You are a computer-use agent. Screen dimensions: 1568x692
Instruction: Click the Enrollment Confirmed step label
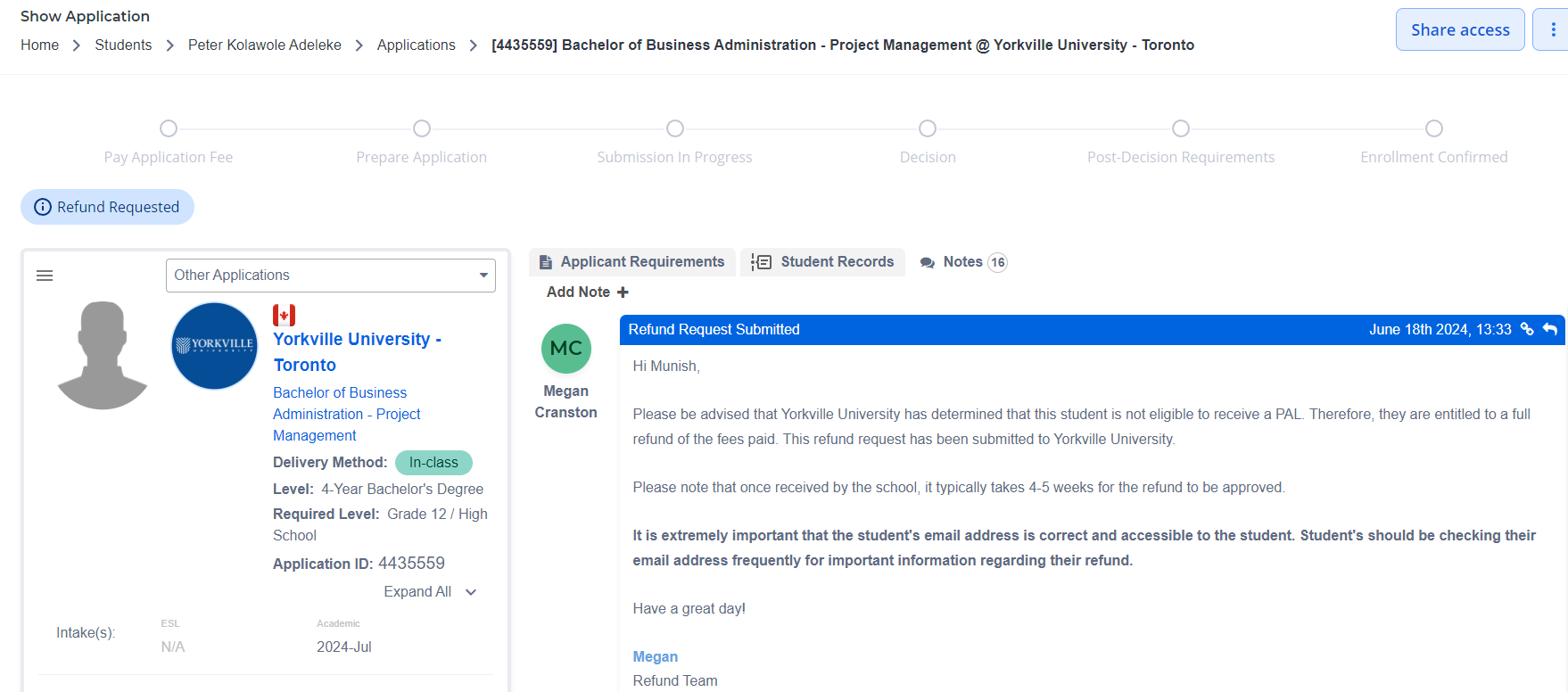point(1434,158)
